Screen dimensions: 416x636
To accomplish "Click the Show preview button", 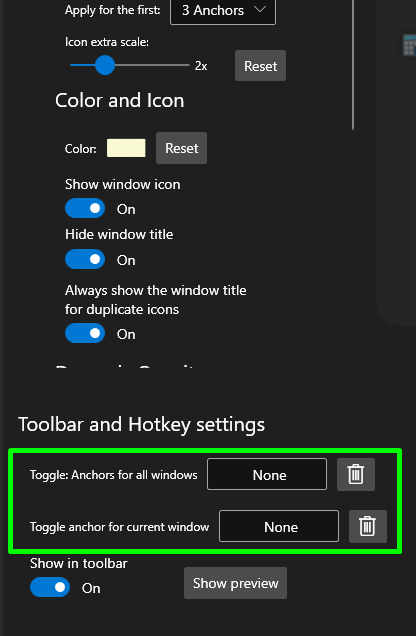I will pos(236,583).
